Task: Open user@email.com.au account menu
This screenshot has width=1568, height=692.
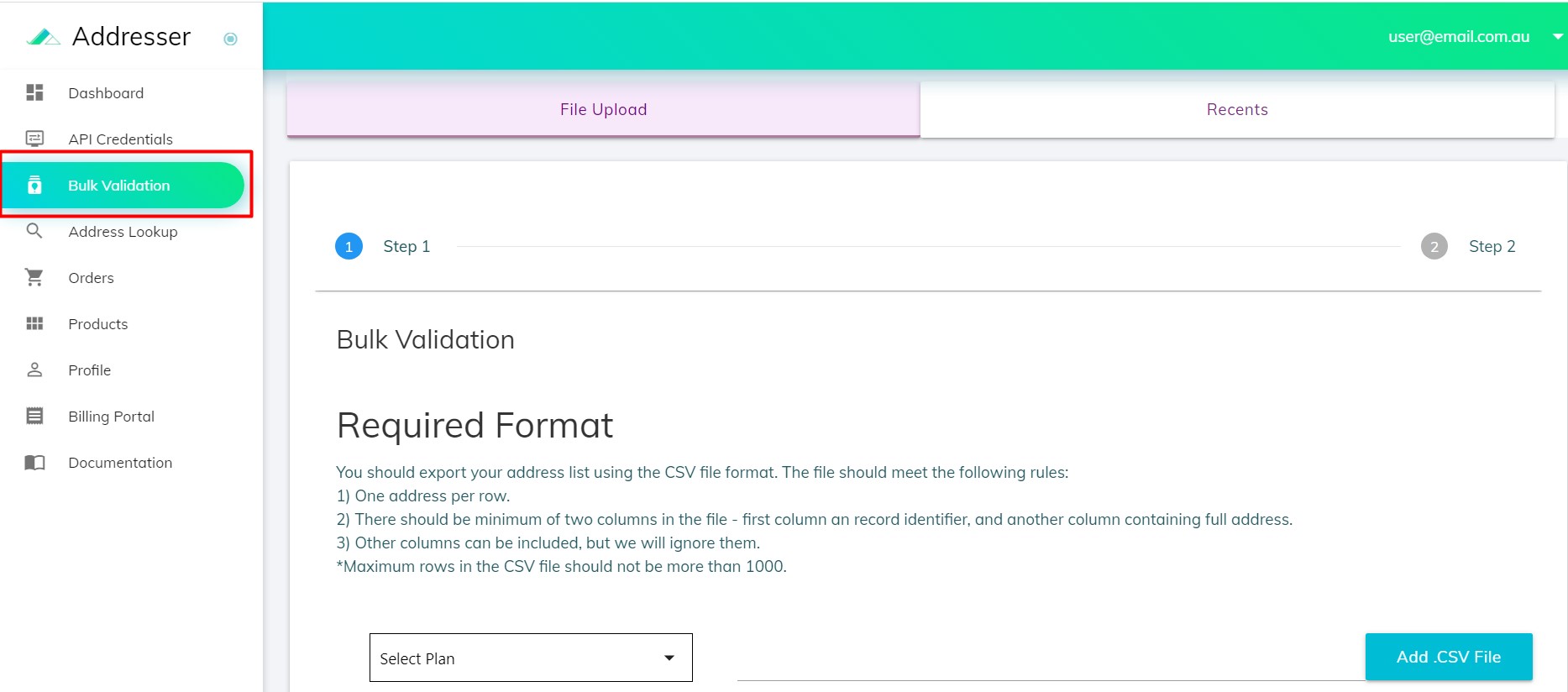Action: [1458, 37]
